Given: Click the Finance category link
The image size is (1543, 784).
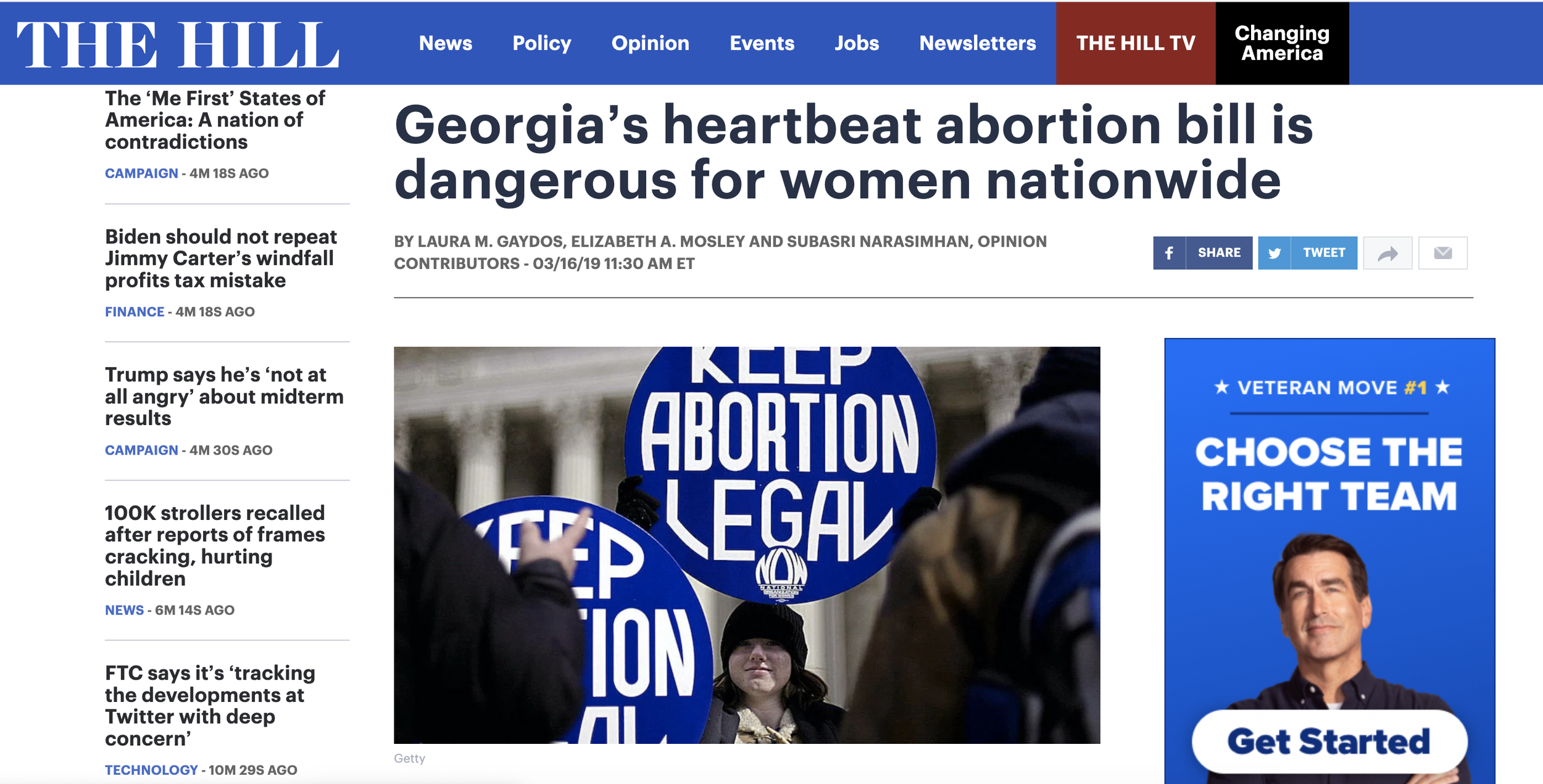Looking at the screenshot, I should [135, 312].
